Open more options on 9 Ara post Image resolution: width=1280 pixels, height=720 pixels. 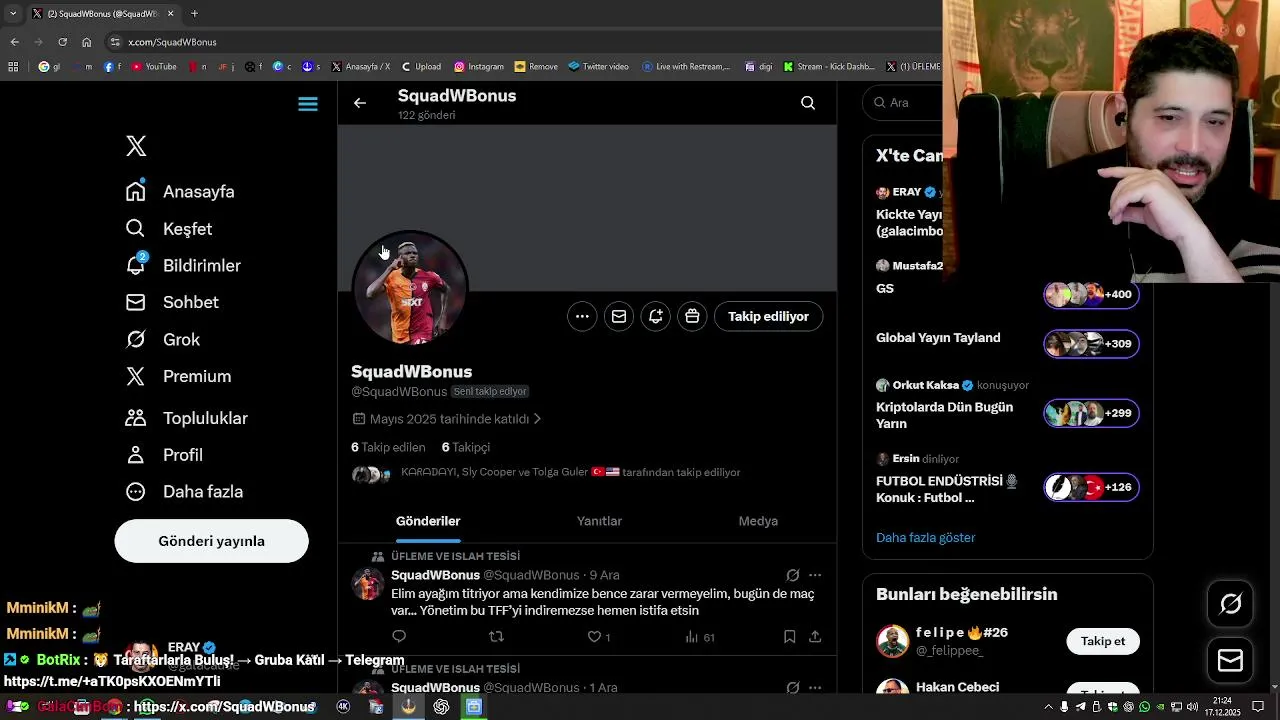click(x=815, y=575)
